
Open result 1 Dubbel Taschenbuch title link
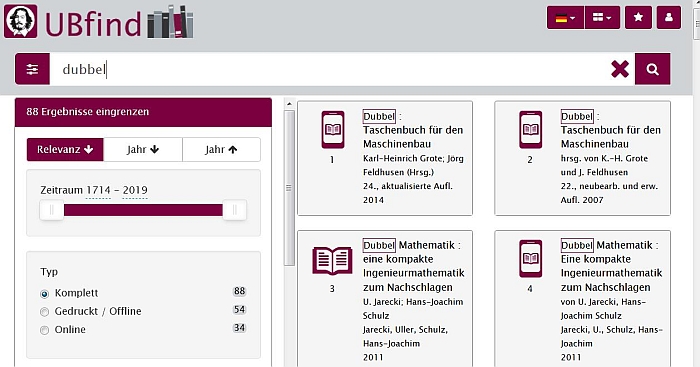pos(413,130)
